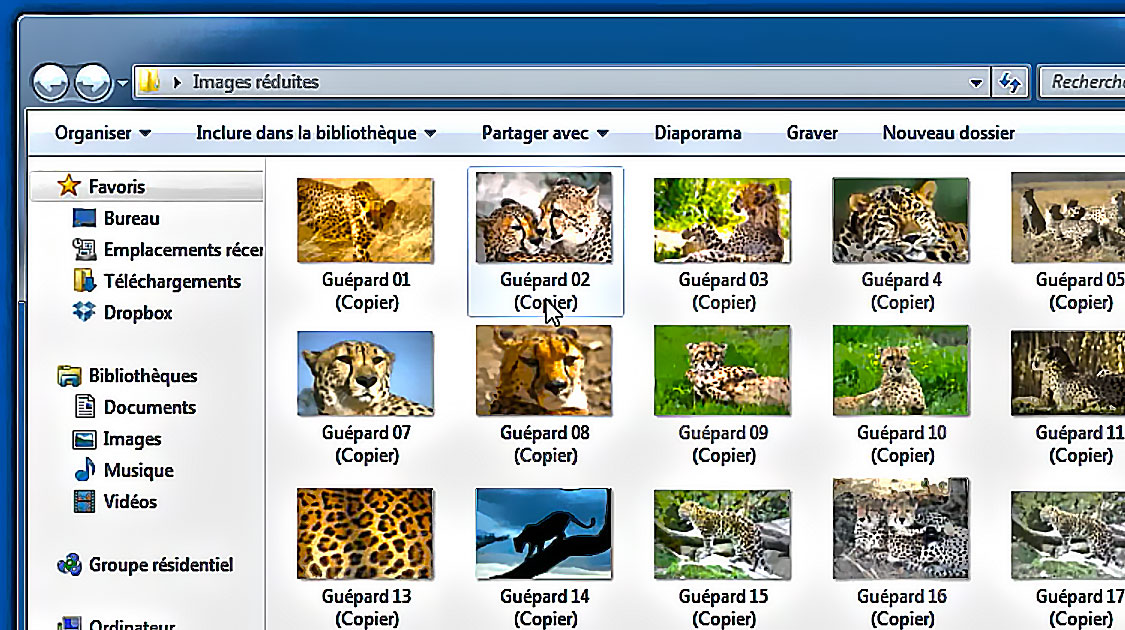
Task: Select Favoris in the navigation pane
Action: 117,187
